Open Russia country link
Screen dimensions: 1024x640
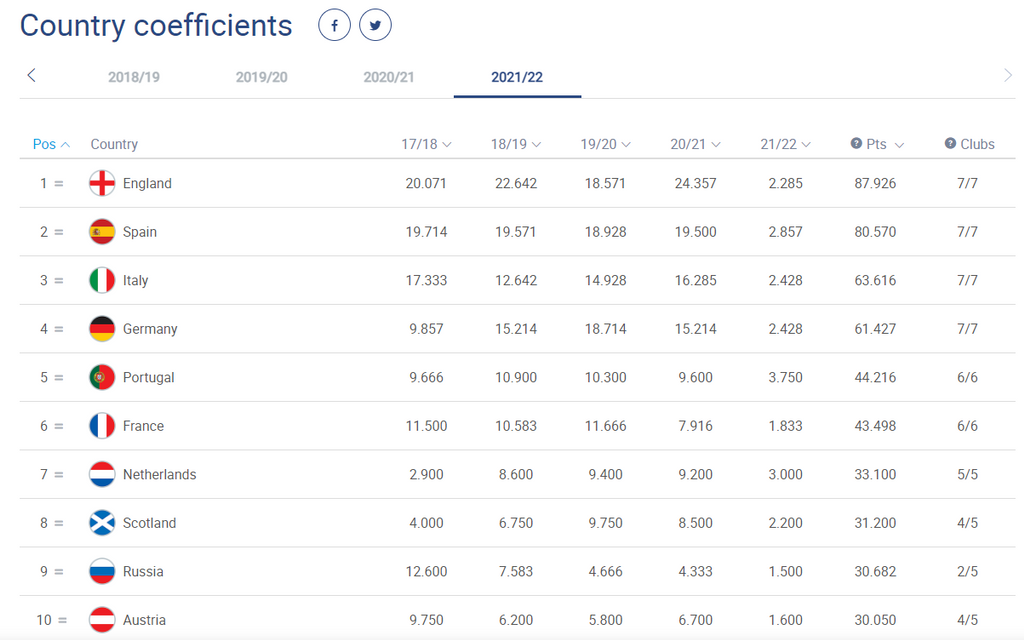(x=143, y=571)
